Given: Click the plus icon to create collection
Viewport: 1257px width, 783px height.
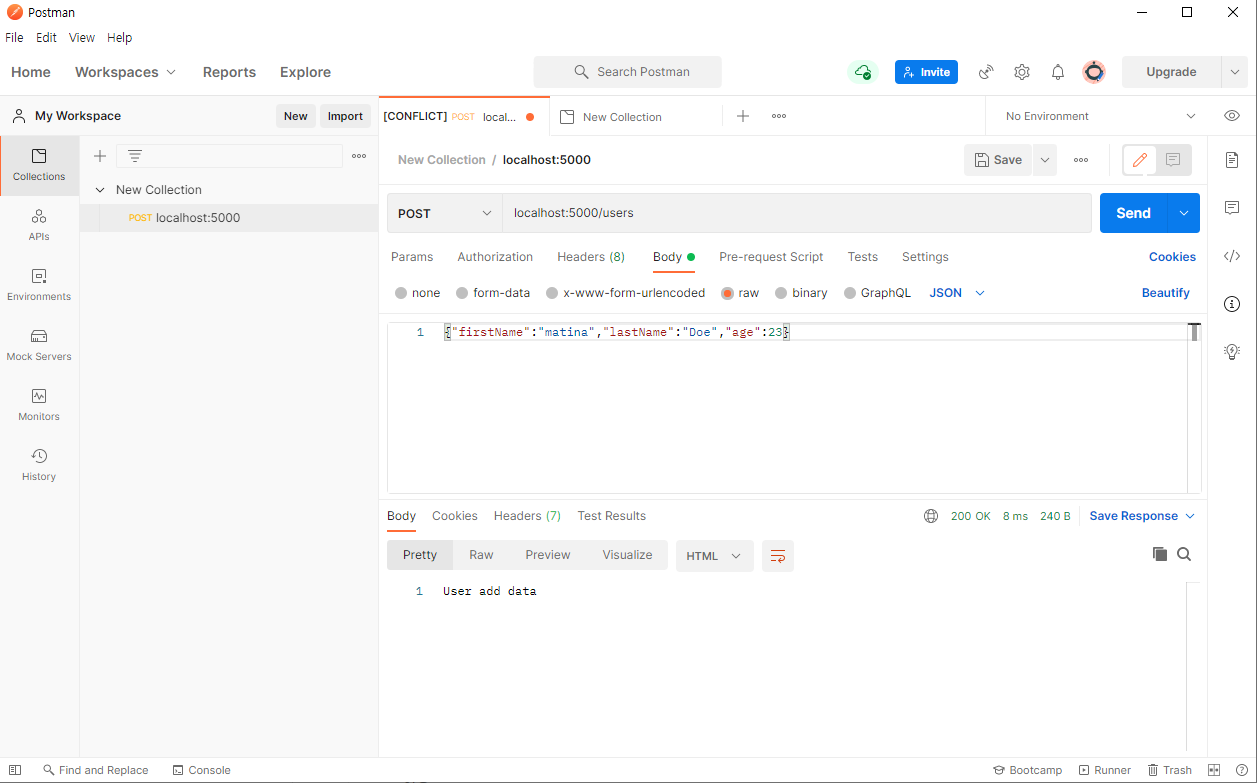Looking at the screenshot, I should (x=99, y=156).
